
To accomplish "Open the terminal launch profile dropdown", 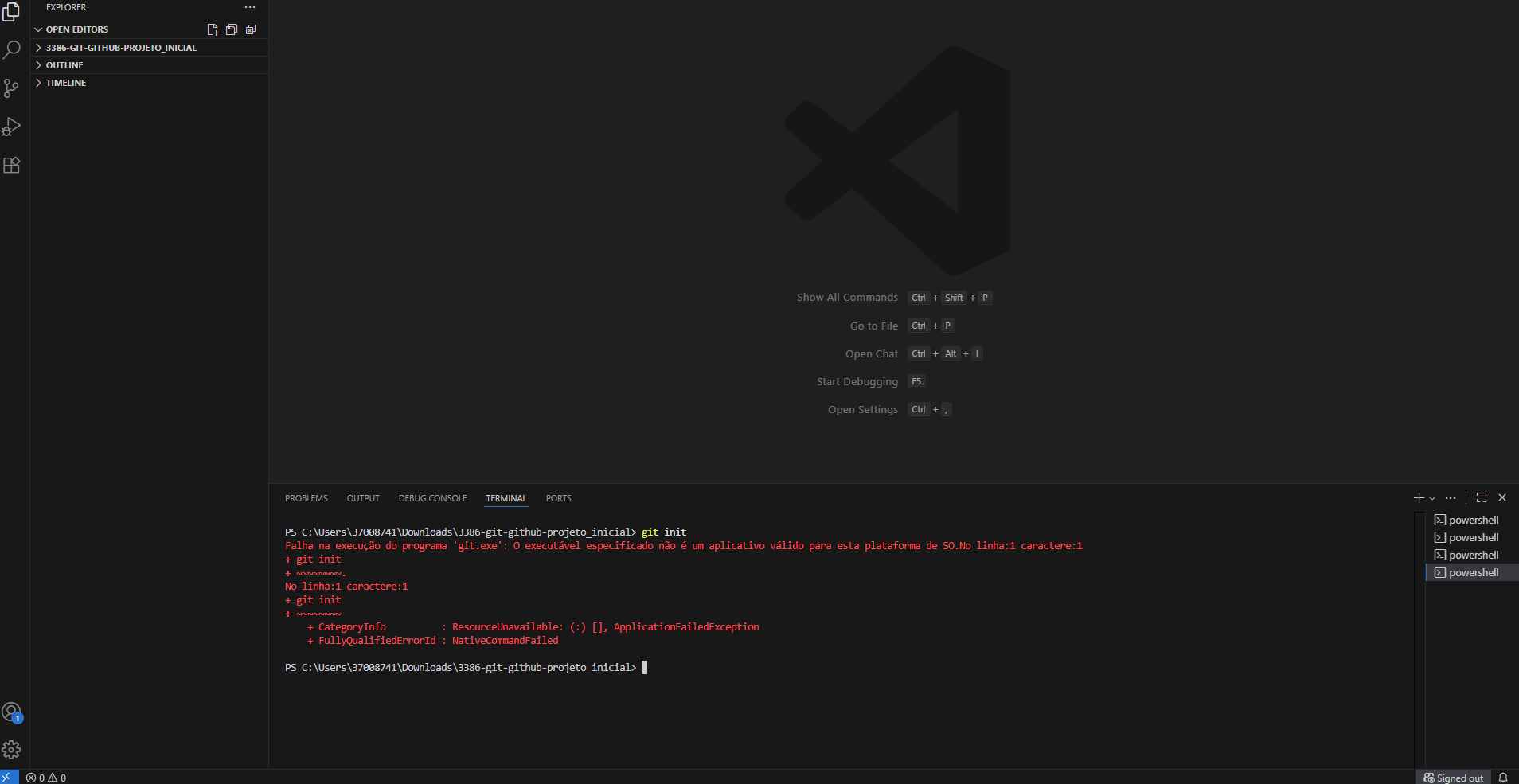I will coord(1432,498).
